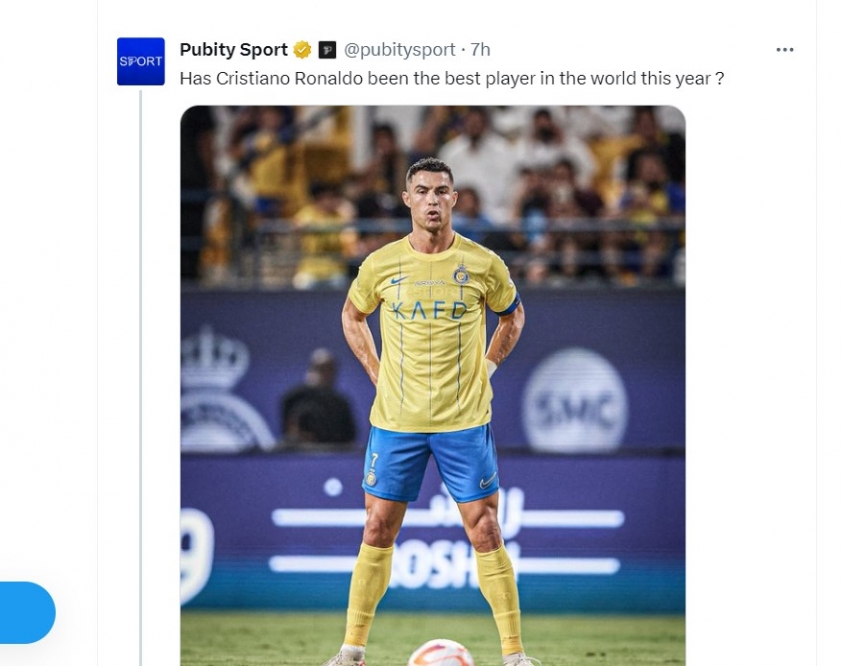Click the blue captain's armband
The height and width of the screenshot is (666, 842).
508,306
